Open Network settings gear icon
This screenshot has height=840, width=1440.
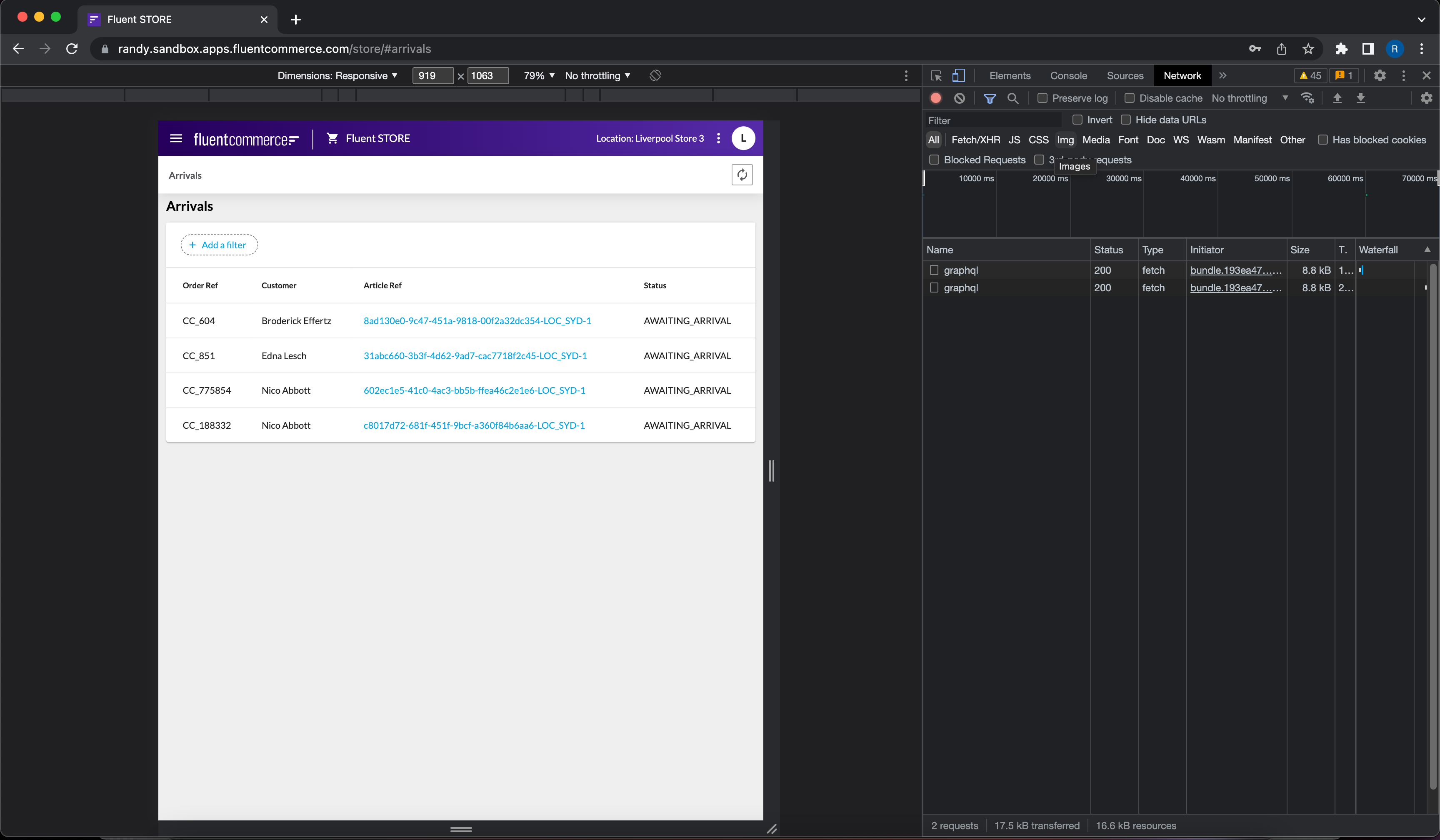tap(1426, 98)
